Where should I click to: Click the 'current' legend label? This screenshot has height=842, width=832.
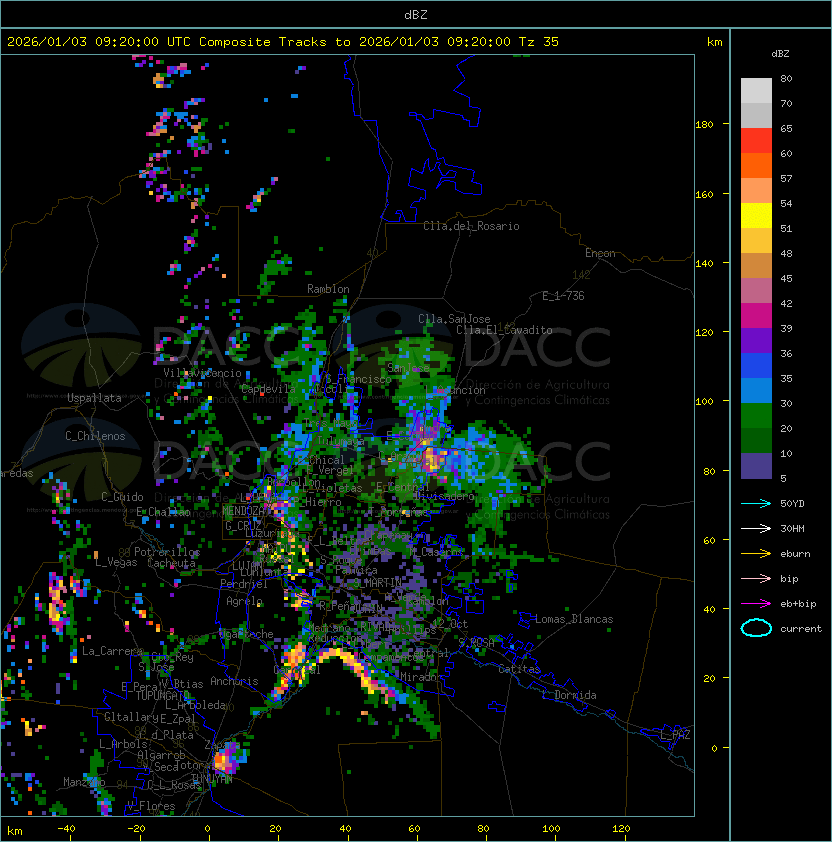(x=801, y=628)
